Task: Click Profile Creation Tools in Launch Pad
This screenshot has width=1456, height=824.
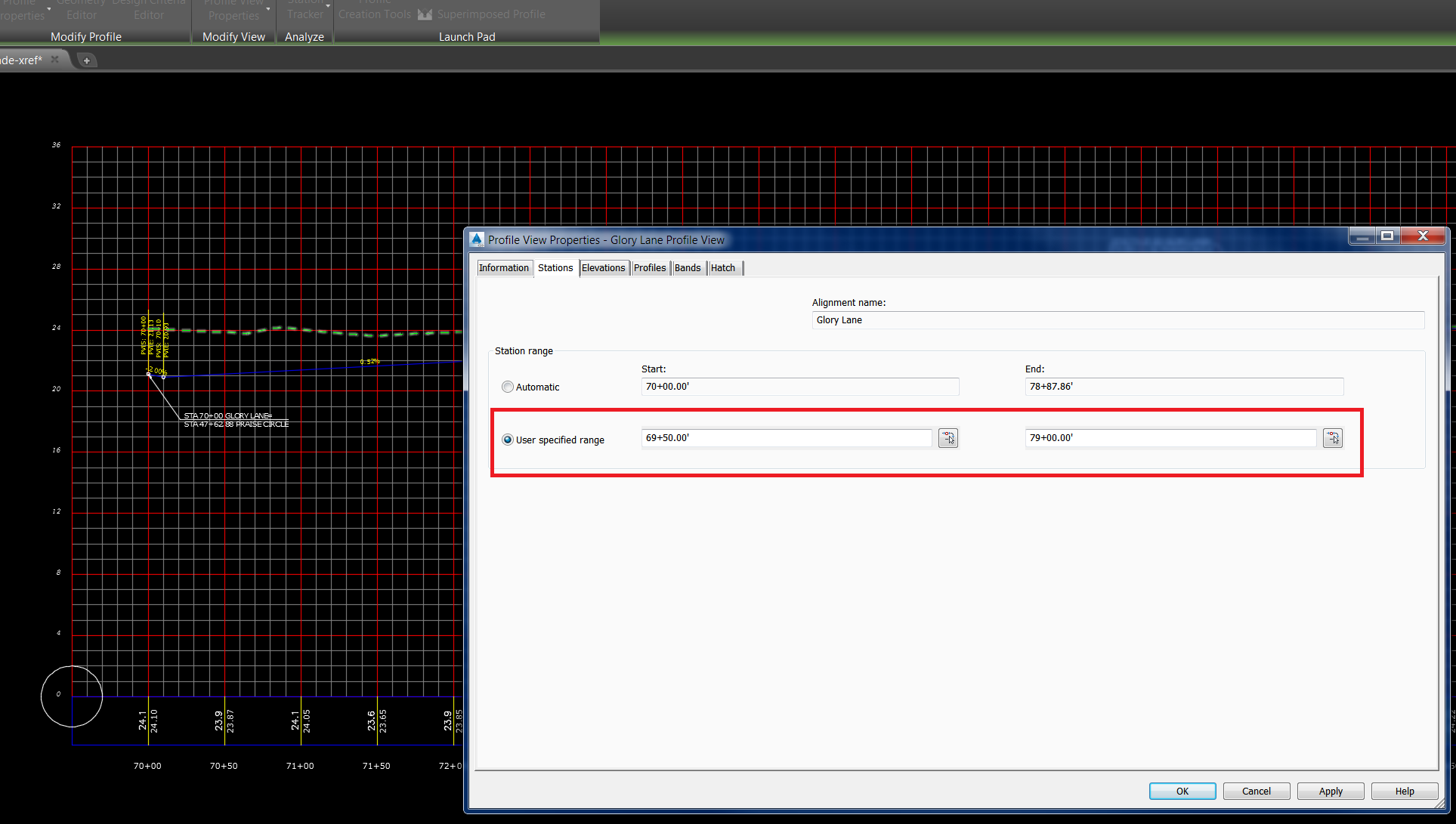Action: pos(374,9)
